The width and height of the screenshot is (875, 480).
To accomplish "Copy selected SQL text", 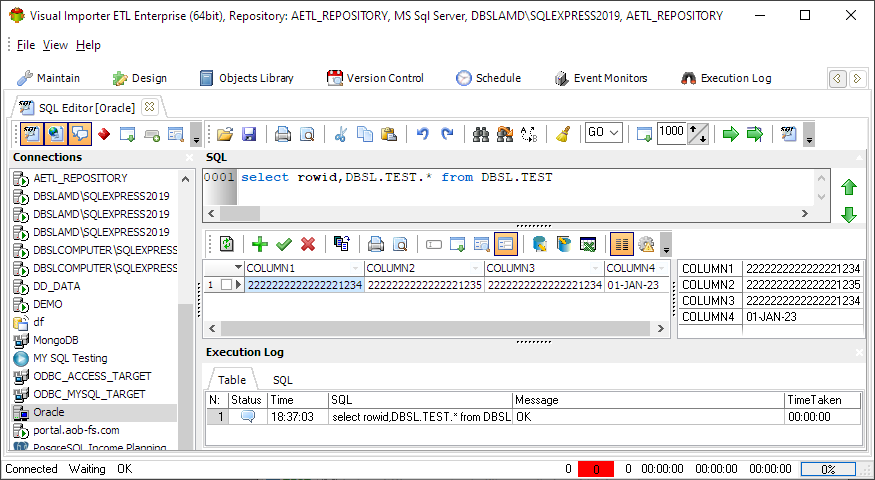I will (365, 134).
